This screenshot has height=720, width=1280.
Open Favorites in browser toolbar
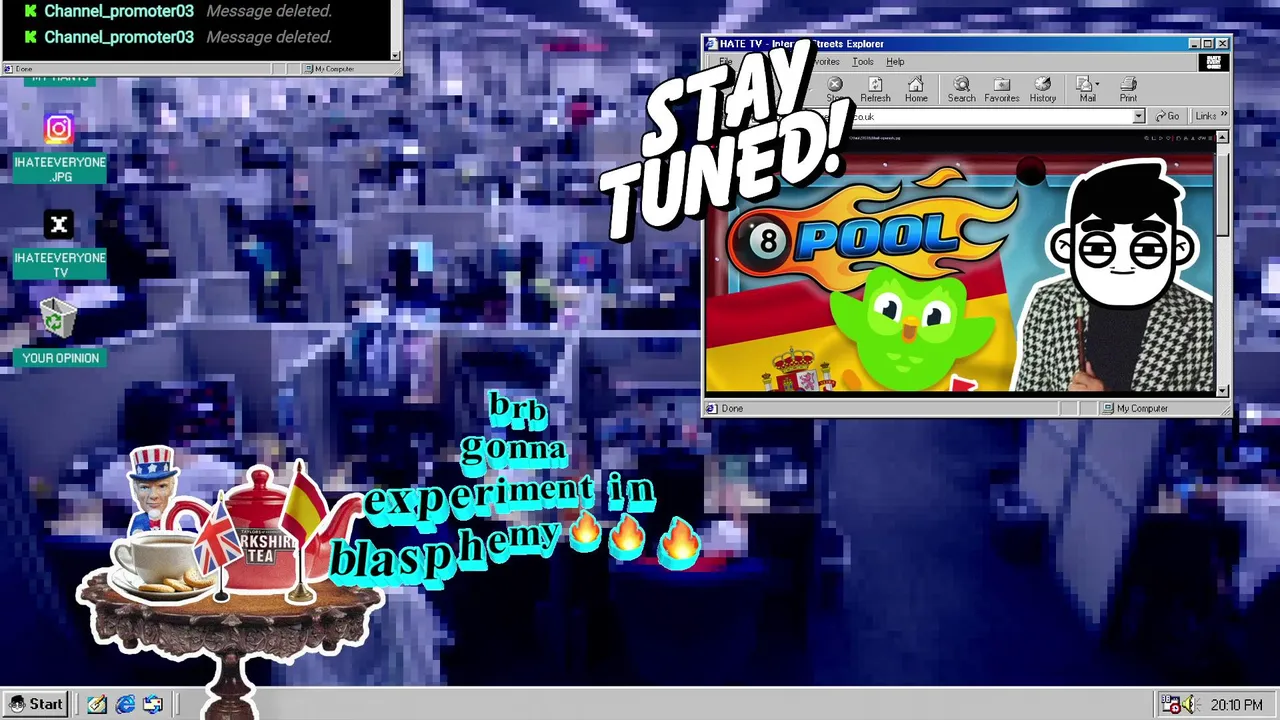[1001, 89]
